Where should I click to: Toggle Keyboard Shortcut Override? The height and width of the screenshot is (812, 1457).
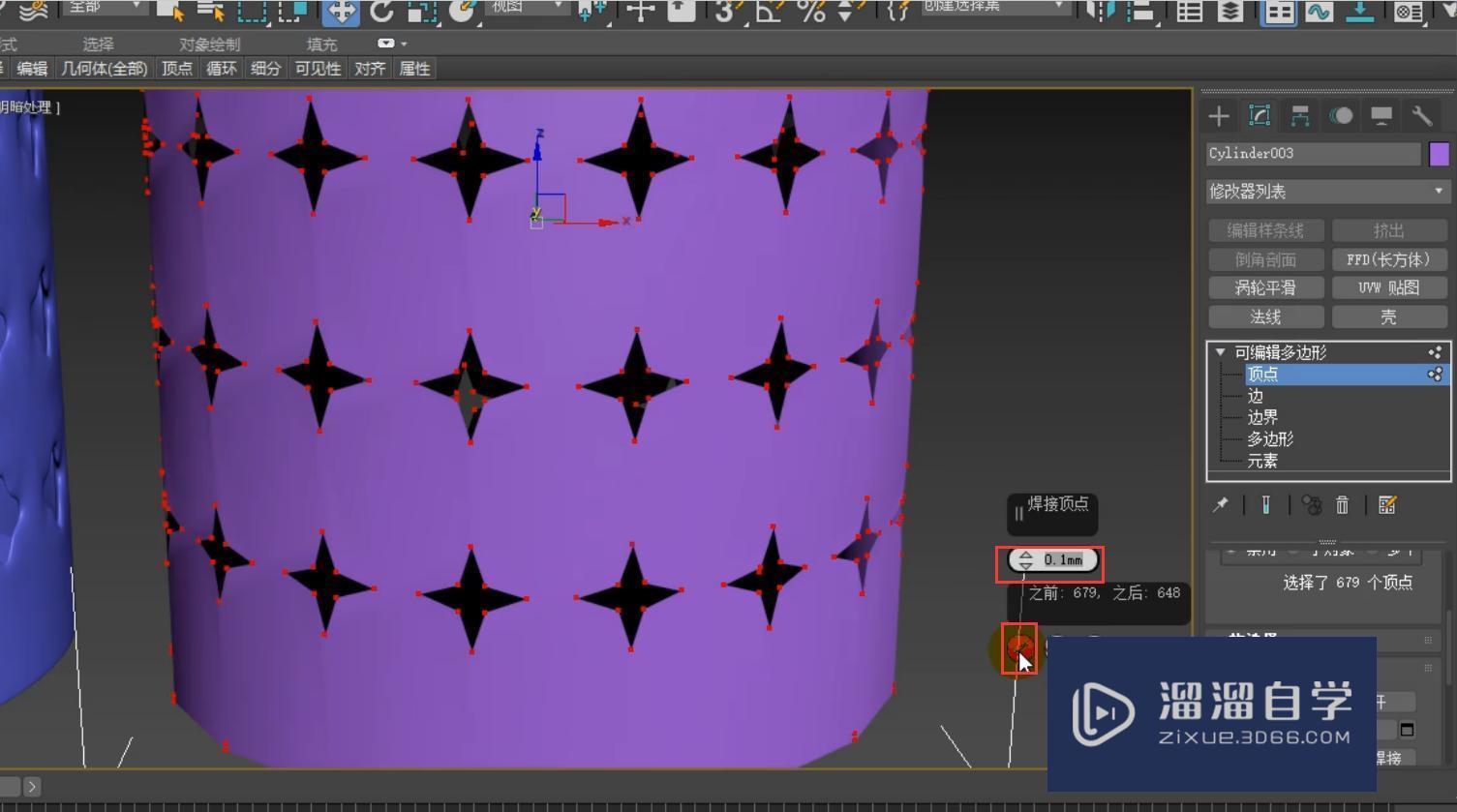[682, 11]
